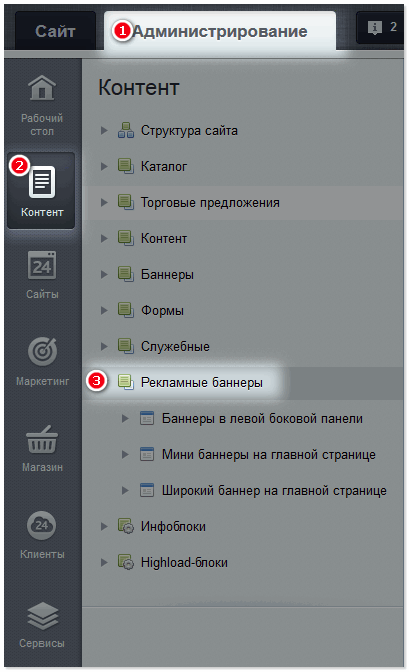Expand the Highload-блоки node
Image resolution: width=409 pixels, height=672 pixels.
pyautogui.click(x=104, y=562)
